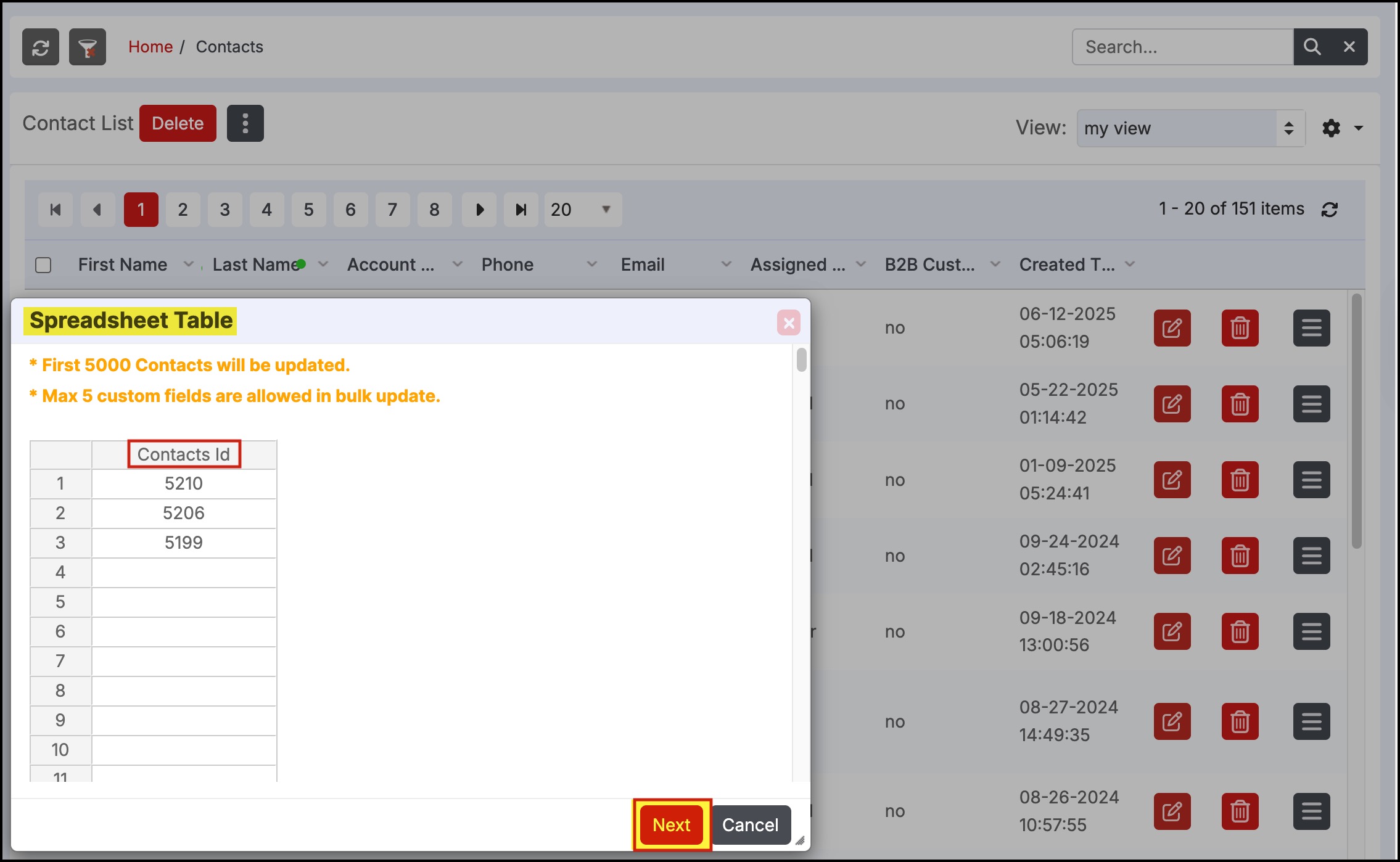
Task: Click the trash icon for 05-22-2025 row
Action: (1240, 404)
